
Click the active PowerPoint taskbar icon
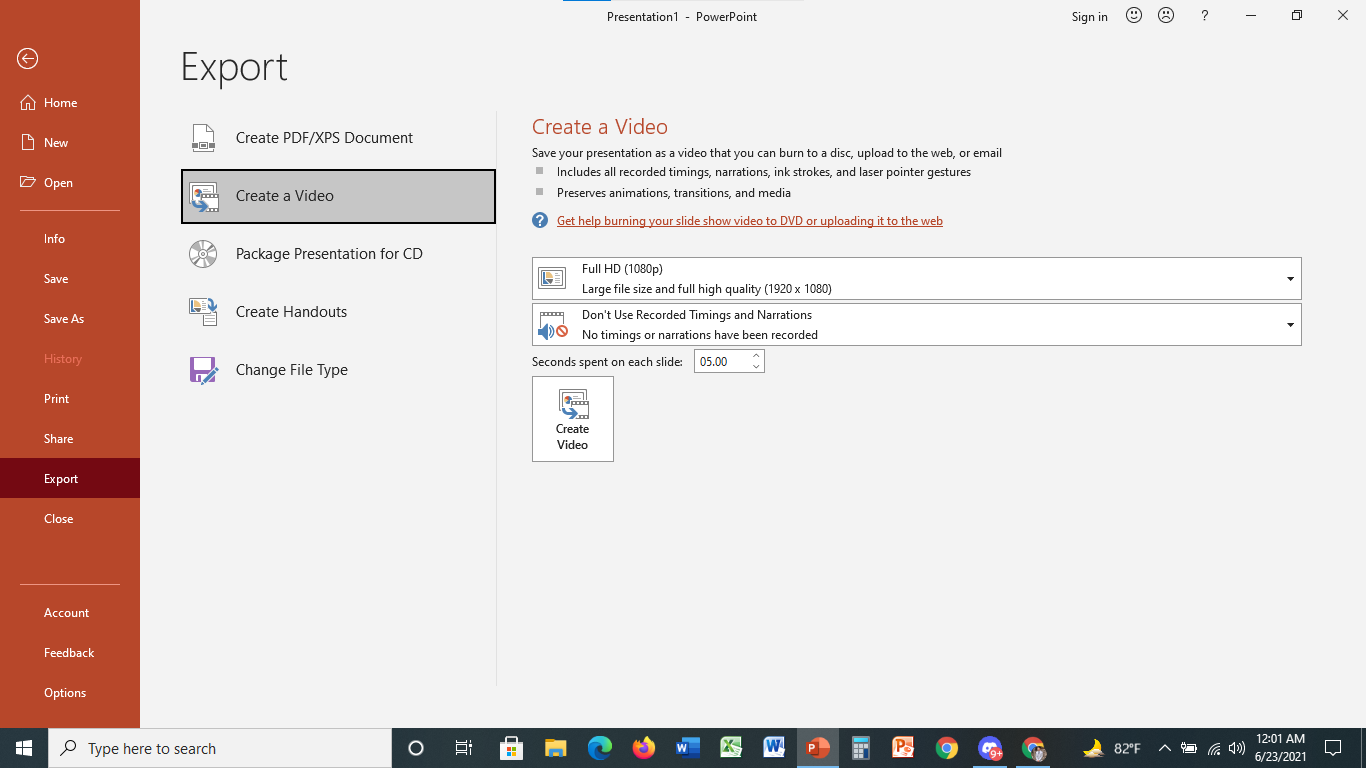point(818,748)
